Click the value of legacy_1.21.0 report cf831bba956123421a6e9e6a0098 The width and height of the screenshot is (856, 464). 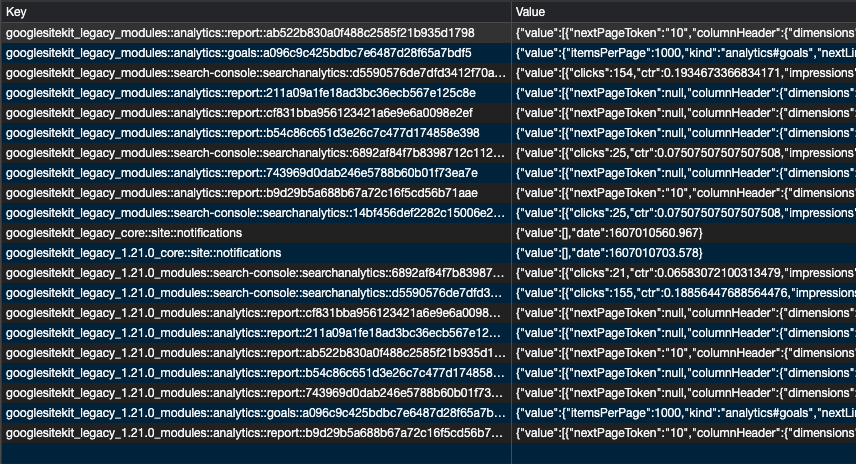684,313
